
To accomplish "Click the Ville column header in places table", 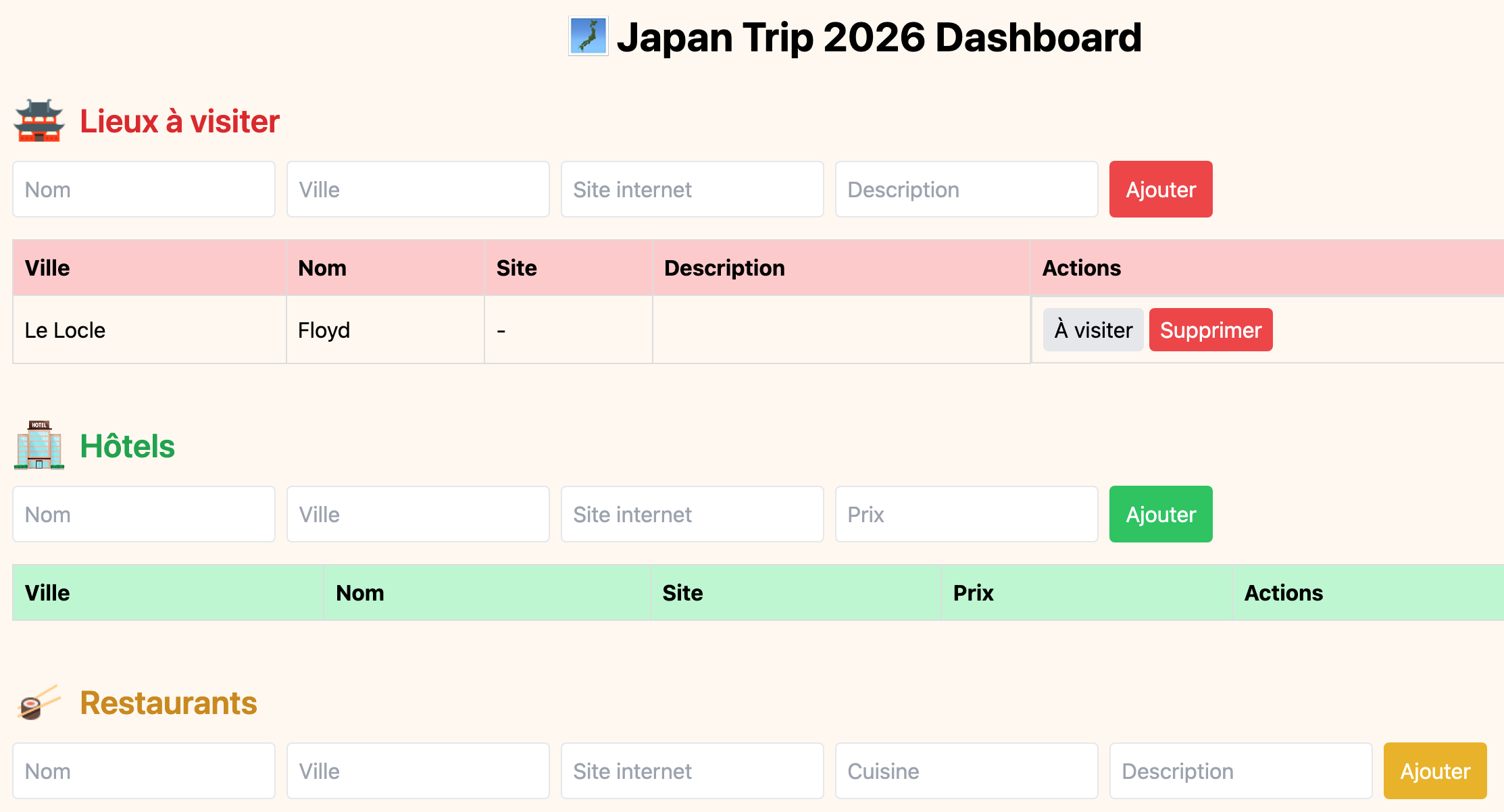I will click(47, 268).
